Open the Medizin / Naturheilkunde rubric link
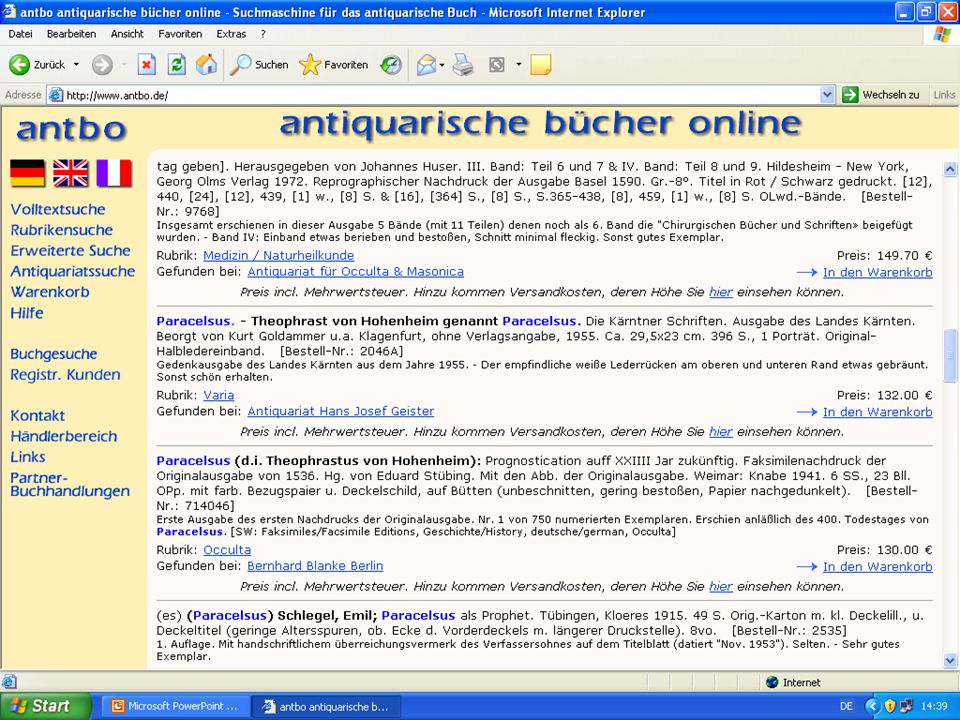The image size is (960, 720). coord(279,255)
